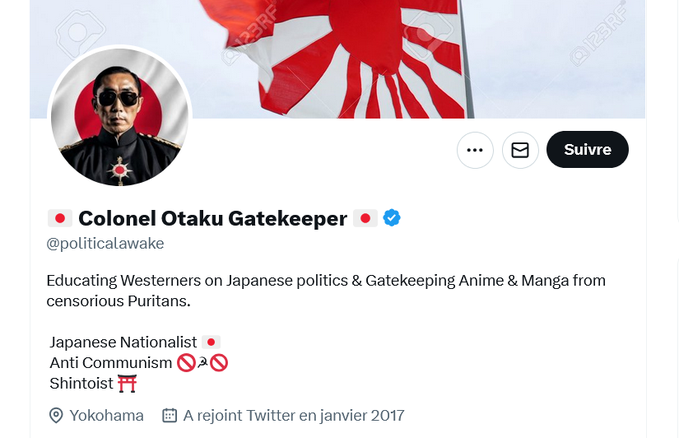Click the Yokohama location text
The width and height of the screenshot is (679, 438).
tap(106, 415)
